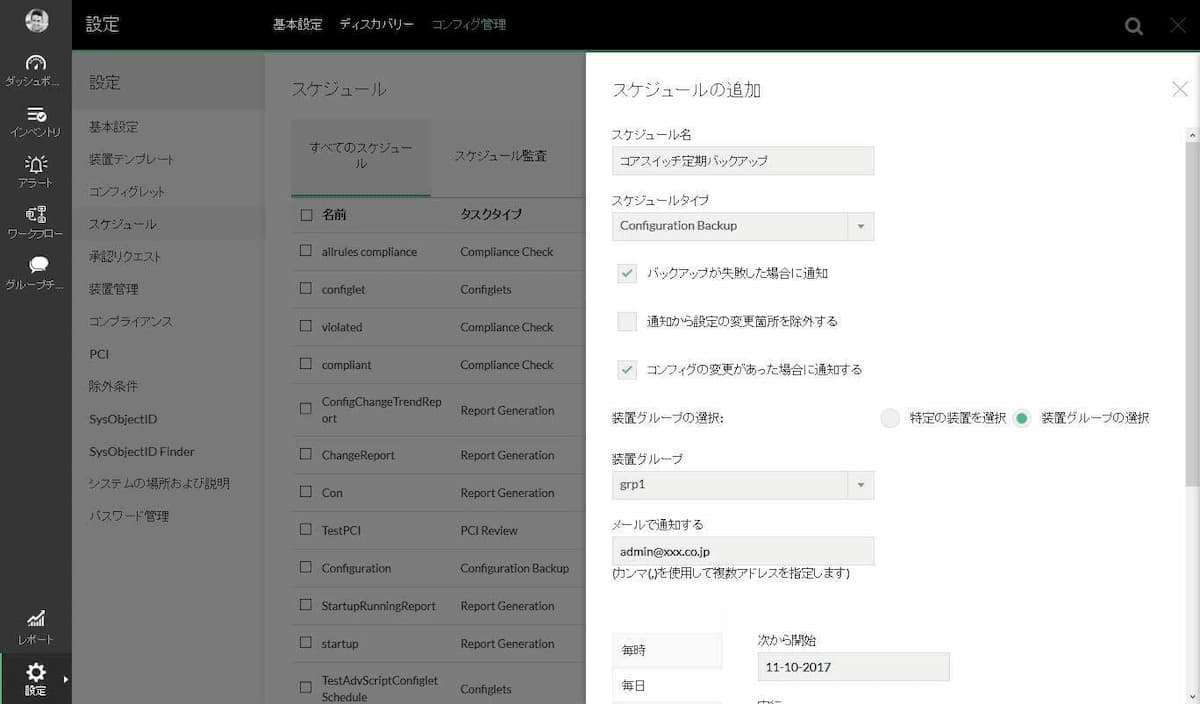Select the インベントリ sidebar icon
The width and height of the screenshot is (1200, 704).
tap(36, 115)
